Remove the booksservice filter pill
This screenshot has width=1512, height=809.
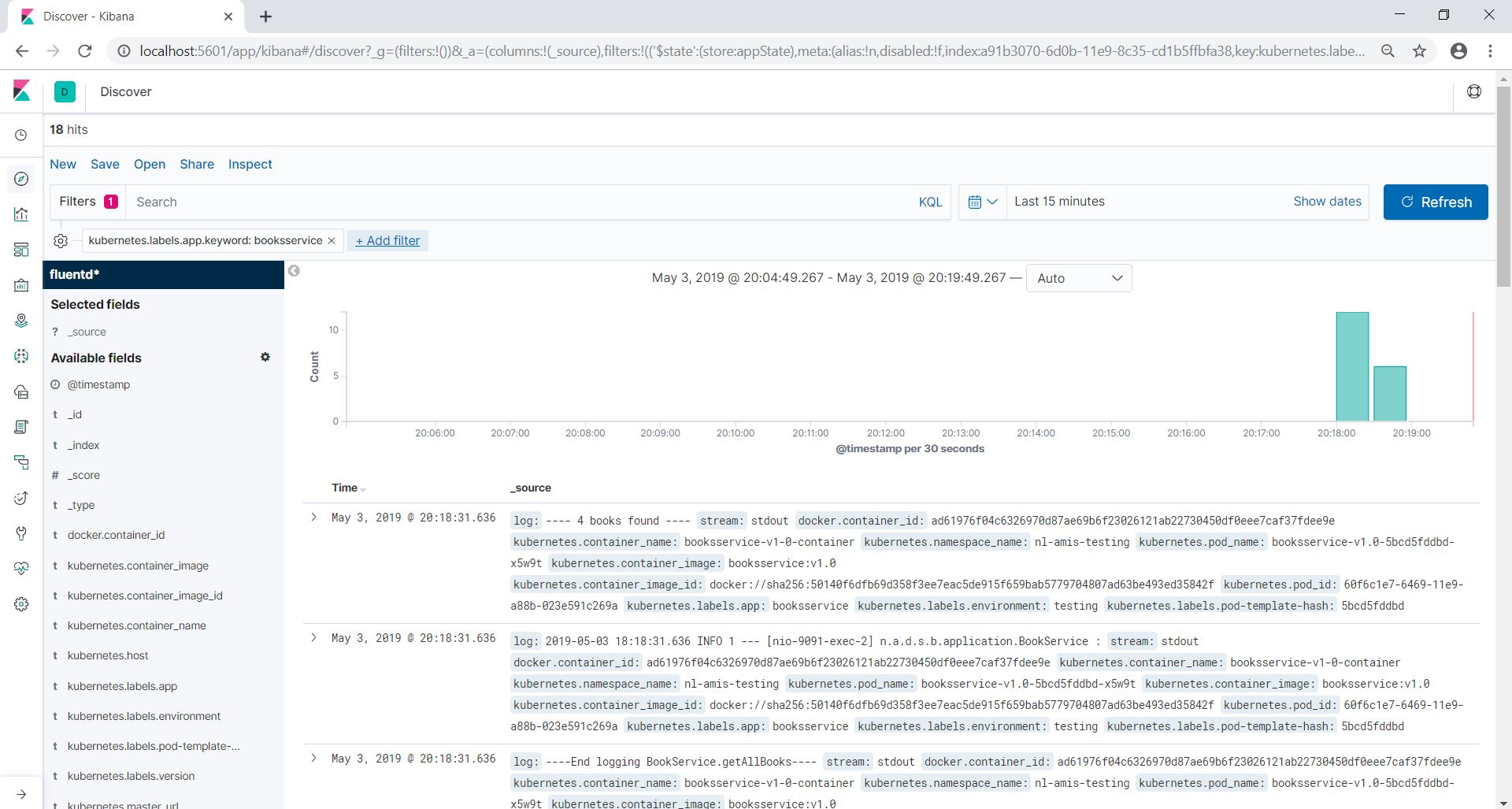click(332, 241)
